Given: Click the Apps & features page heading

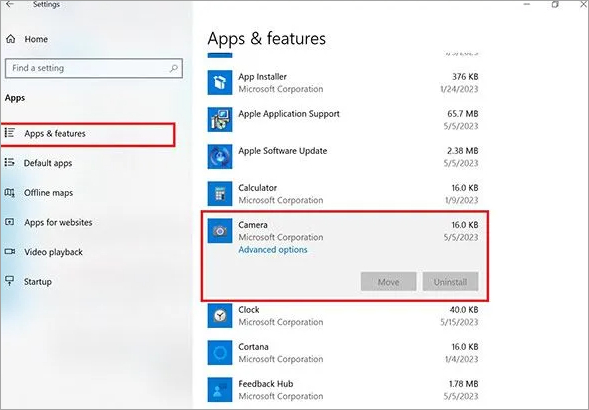Looking at the screenshot, I should pyautogui.click(x=267, y=39).
